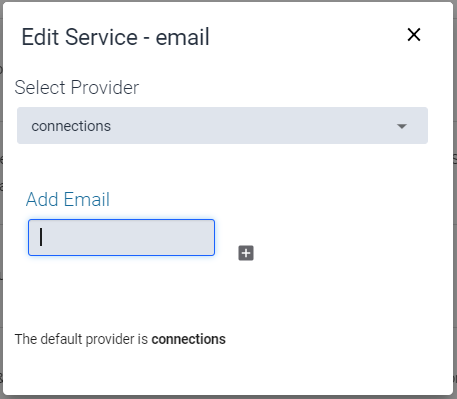Click the small caret in the provider field
Viewport: 457px width, 399px height.
click(x=402, y=126)
